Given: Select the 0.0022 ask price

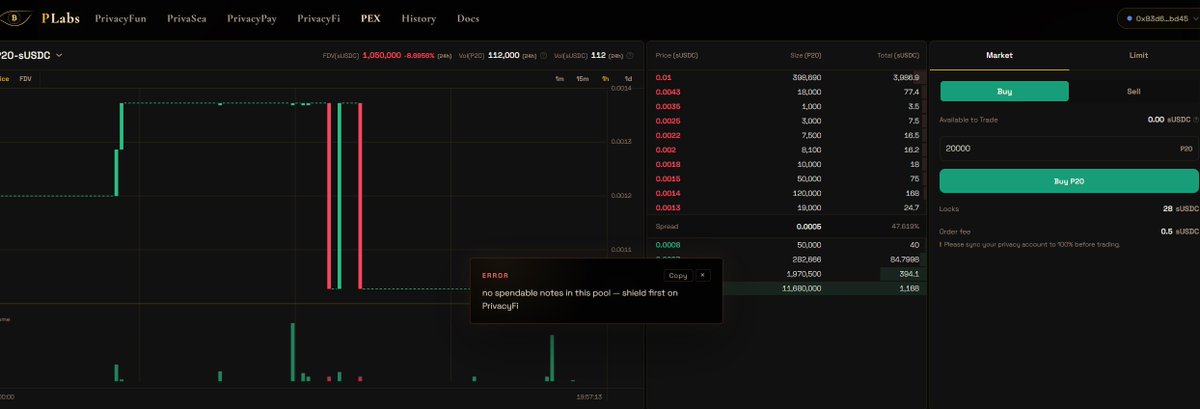Looking at the screenshot, I should (x=668, y=135).
